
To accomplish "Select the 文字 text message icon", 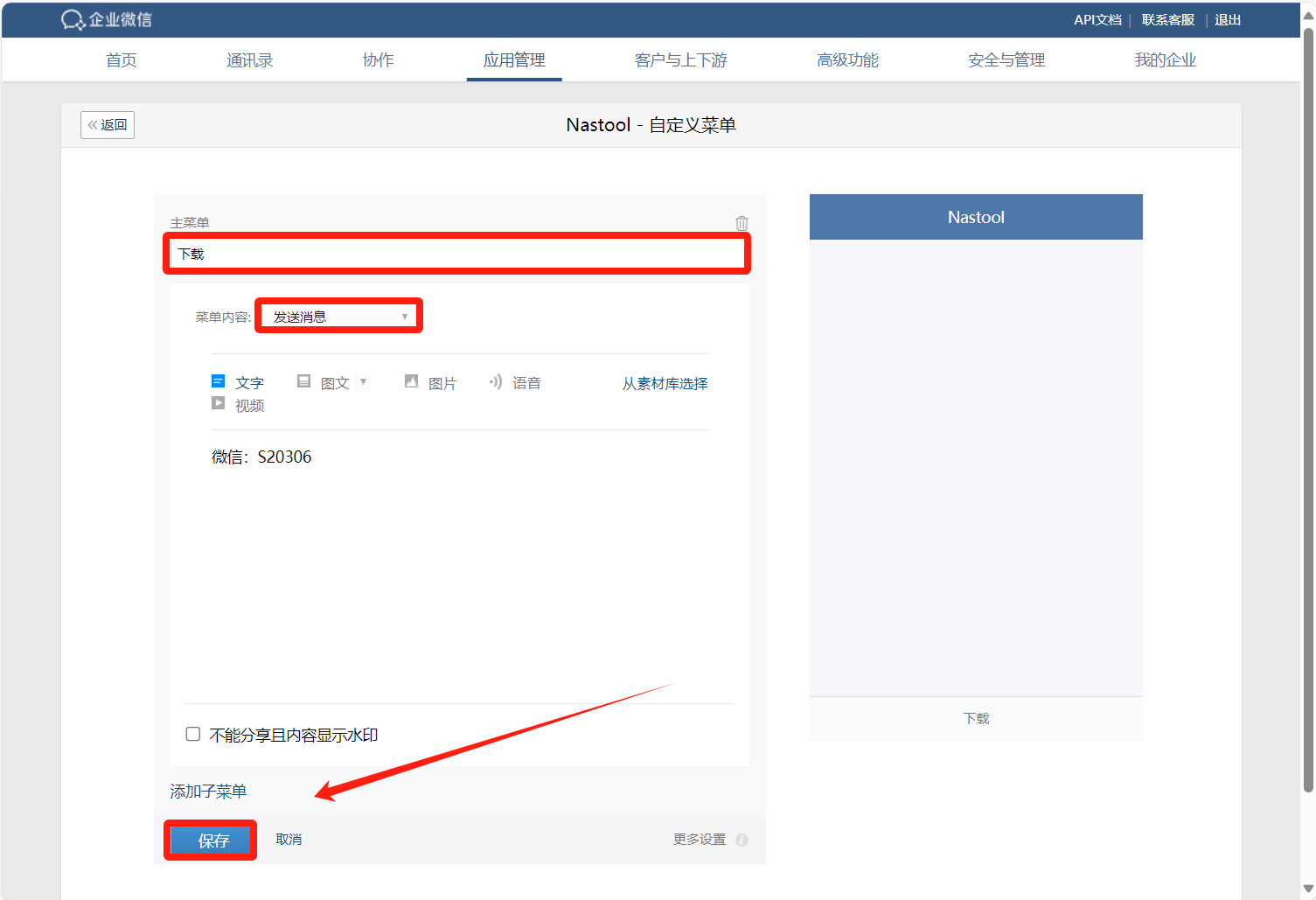I will click(x=219, y=381).
